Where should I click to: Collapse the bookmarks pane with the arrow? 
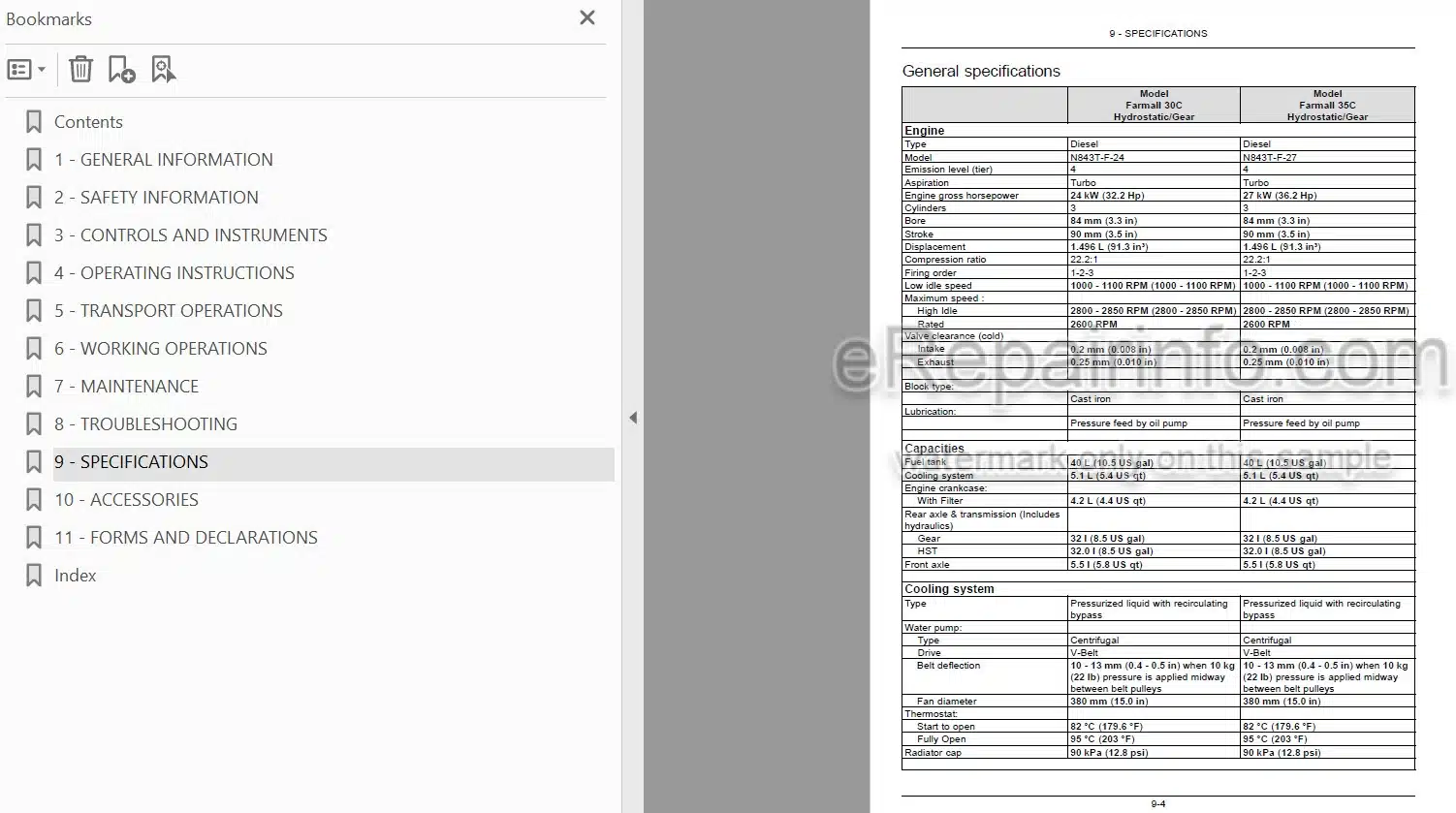(633, 418)
